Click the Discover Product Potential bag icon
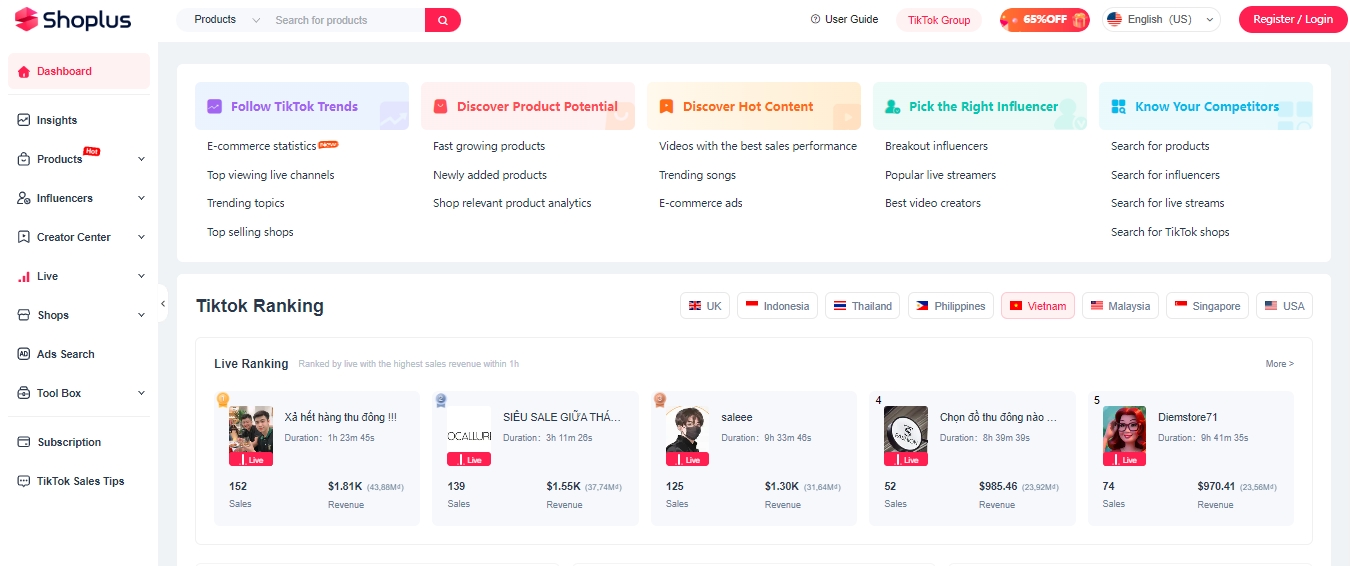The height and width of the screenshot is (566, 1350). pos(440,106)
